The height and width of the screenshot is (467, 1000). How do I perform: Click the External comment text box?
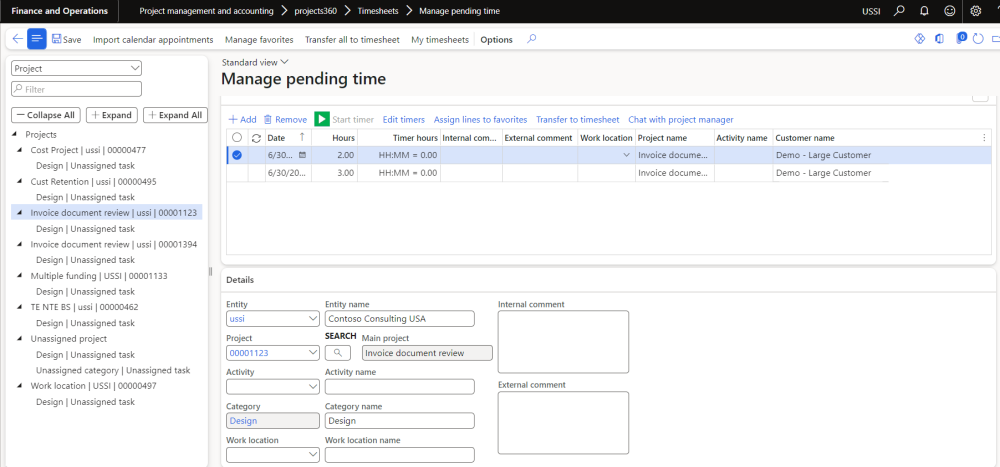(563, 422)
